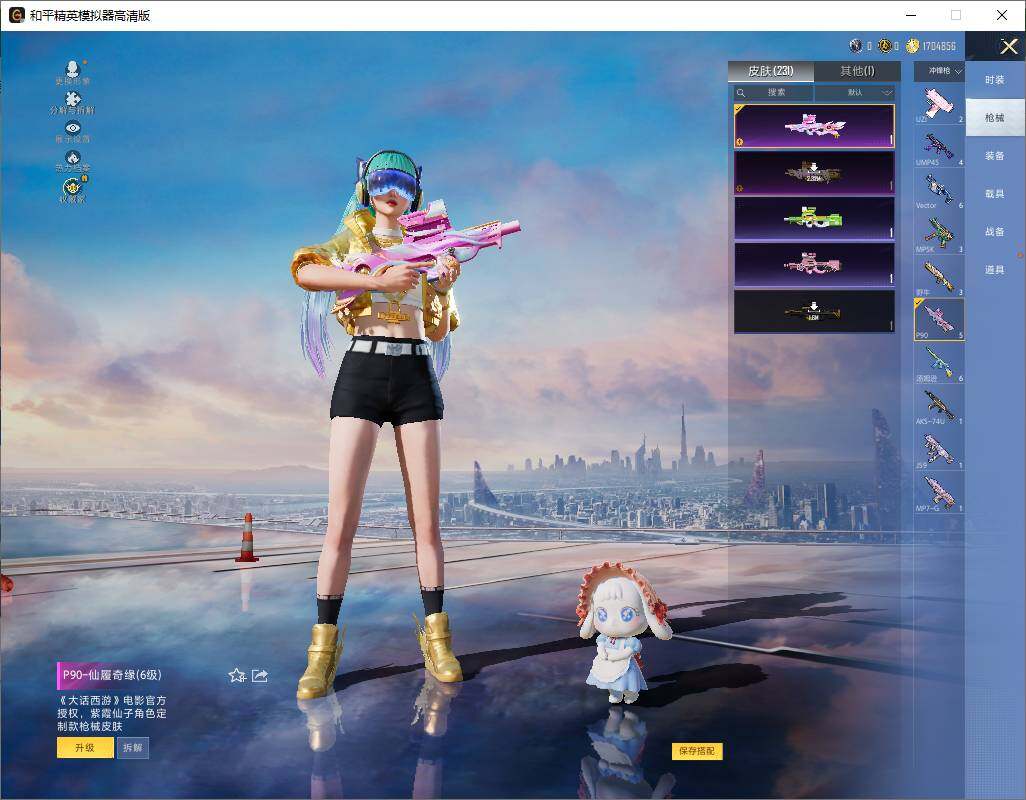
Task: Open the 更换形象 avatar icon
Action: [x=72, y=69]
